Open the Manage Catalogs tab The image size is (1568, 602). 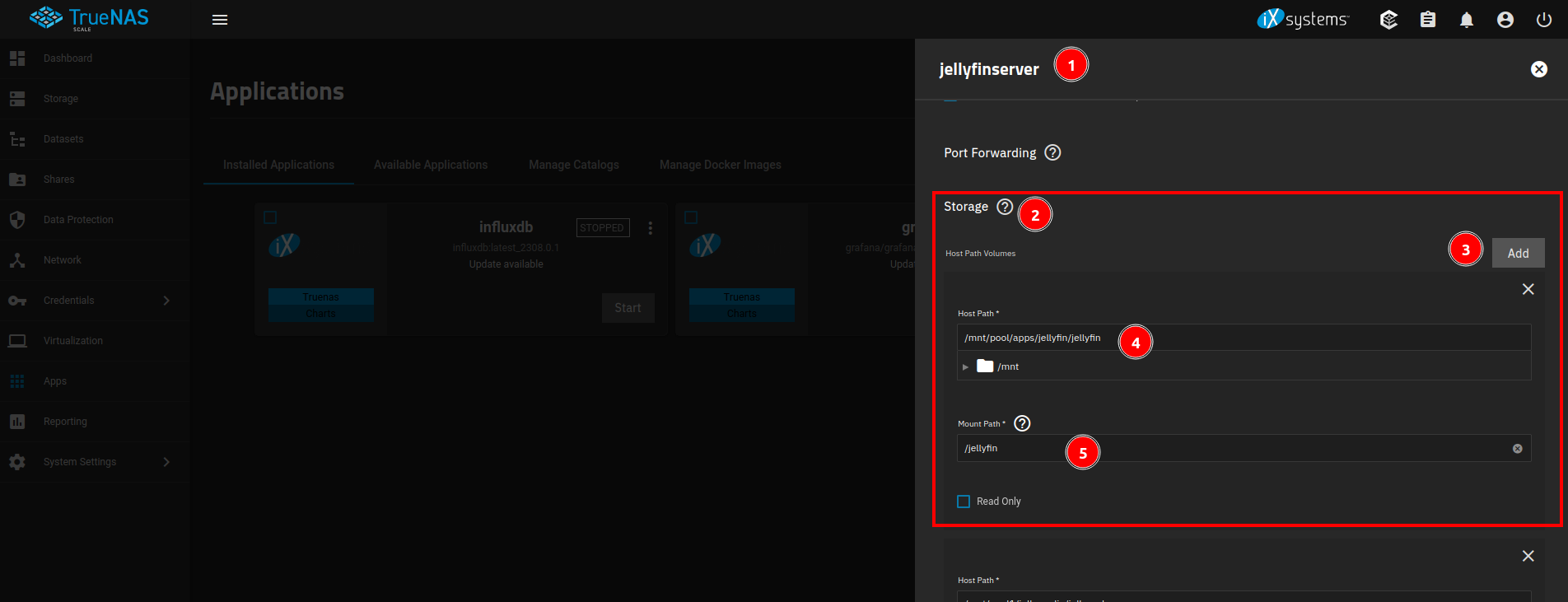[573, 165]
